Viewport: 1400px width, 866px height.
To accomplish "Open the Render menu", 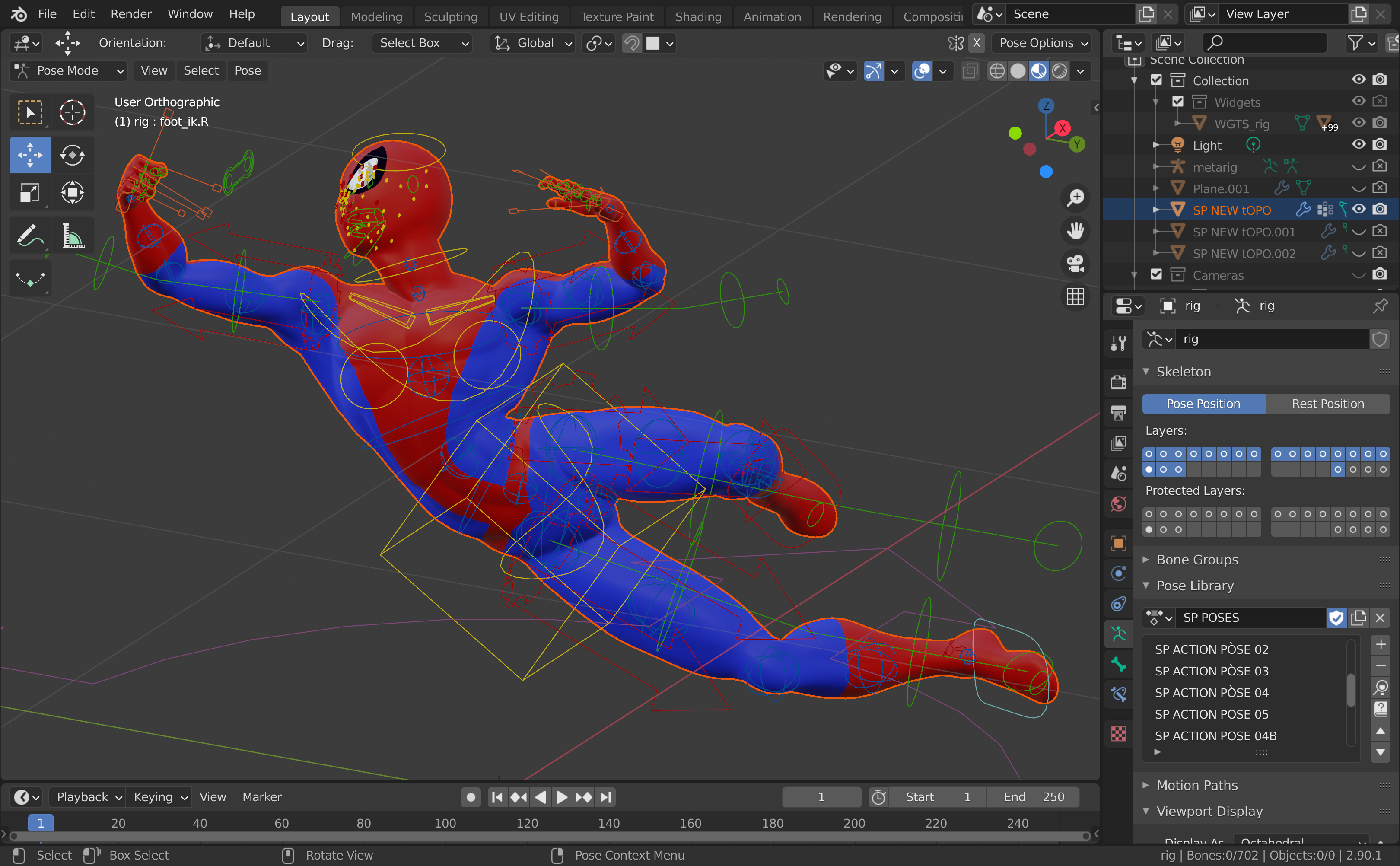I will tap(130, 14).
